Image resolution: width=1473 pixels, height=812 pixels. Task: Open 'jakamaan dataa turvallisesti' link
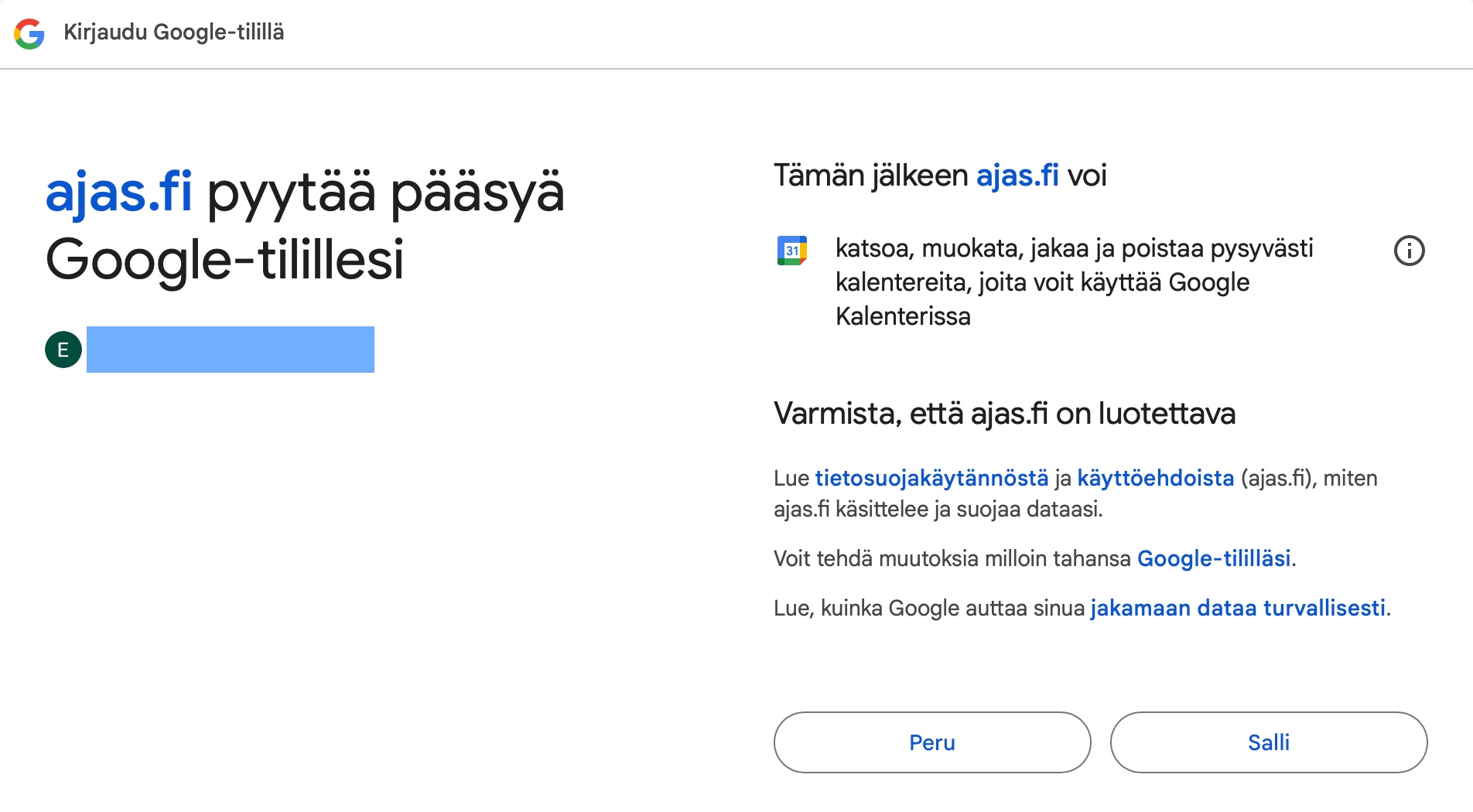coord(1237,608)
